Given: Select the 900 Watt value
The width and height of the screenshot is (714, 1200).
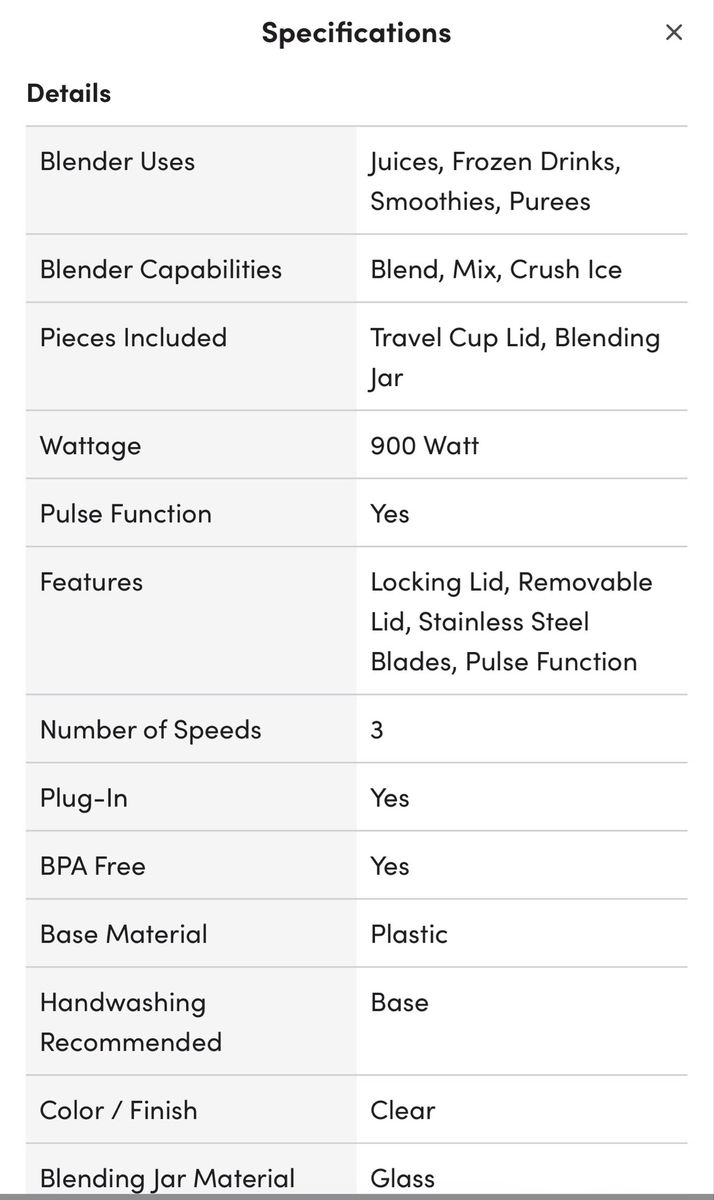Looking at the screenshot, I should pyautogui.click(x=424, y=445).
